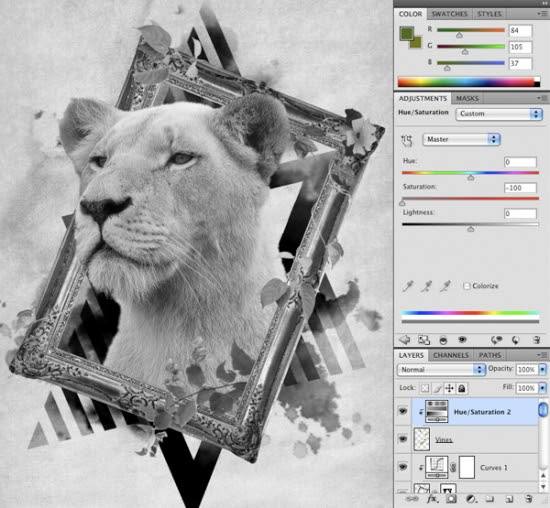Hide the Hue/Saturation 2 layer
The image size is (550, 508).
coord(403,411)
